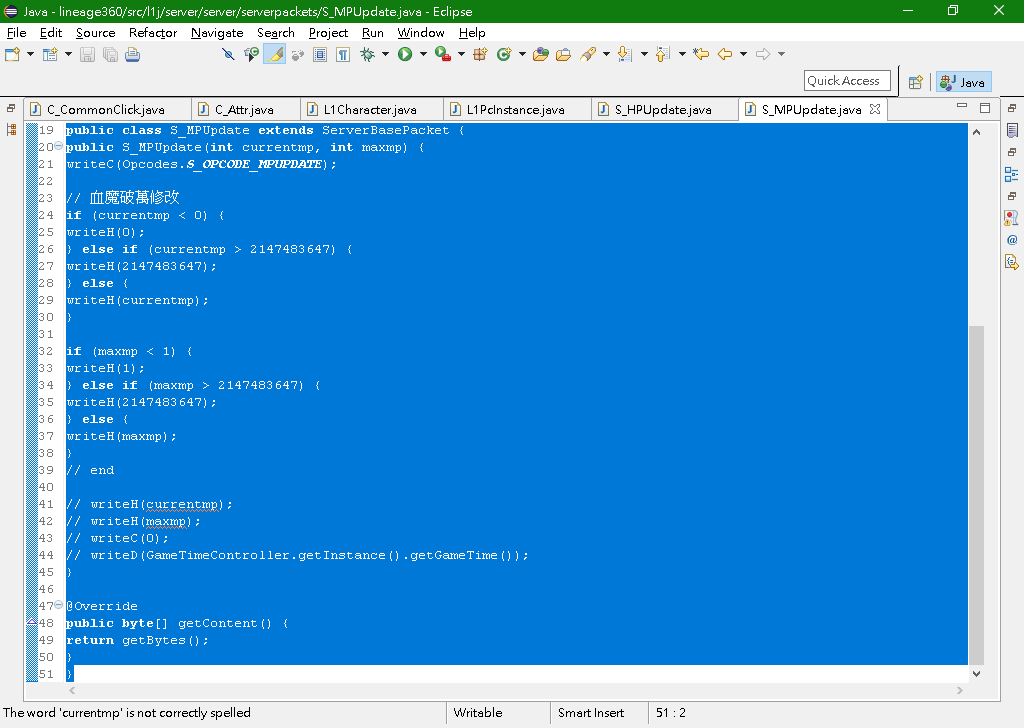The image size is (1024, 728).
Task: Click the New file wizard icon
Action: pyautogui.click(x=12, y=54)
